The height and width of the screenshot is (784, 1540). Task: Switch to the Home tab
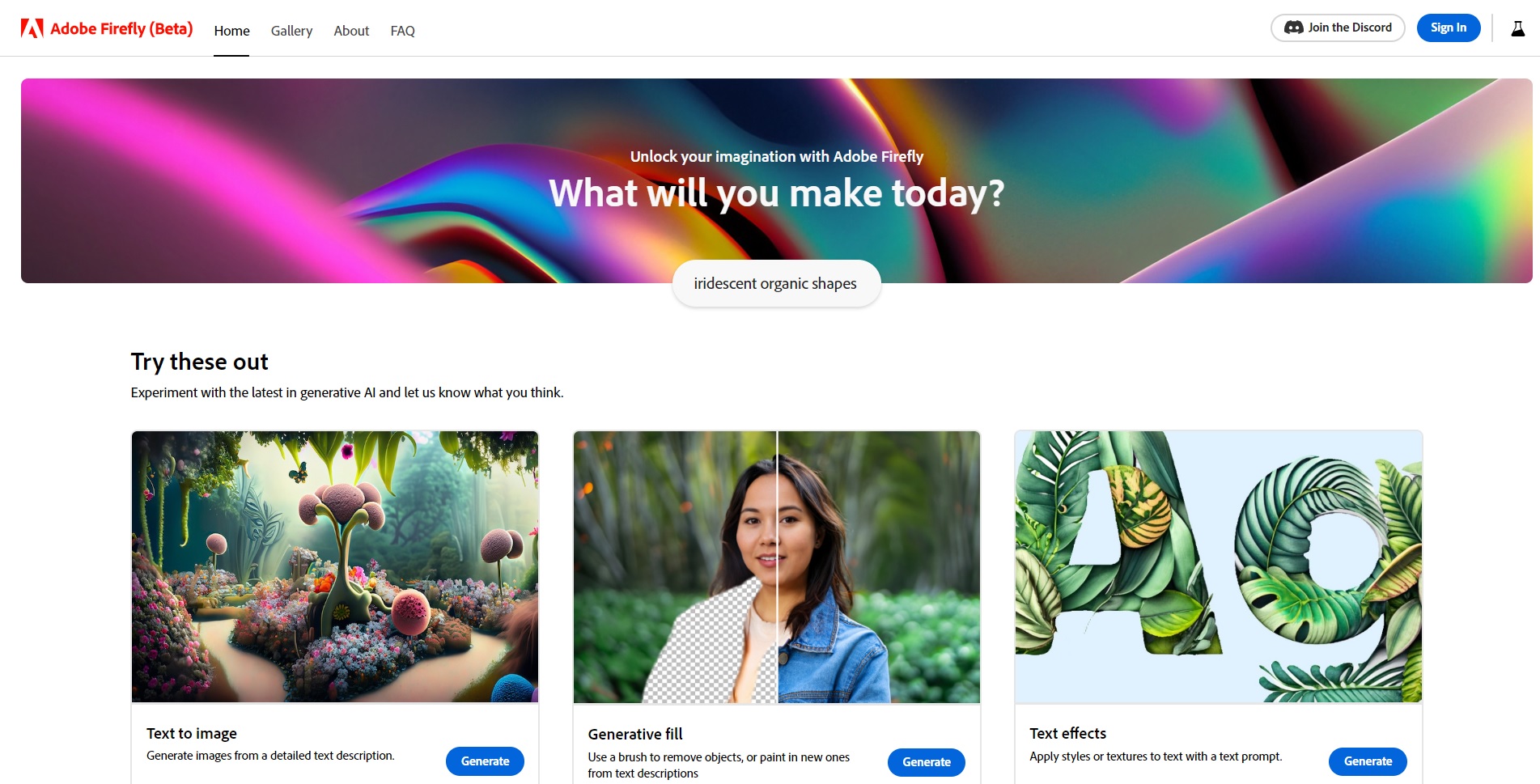[x=231, y=31]
